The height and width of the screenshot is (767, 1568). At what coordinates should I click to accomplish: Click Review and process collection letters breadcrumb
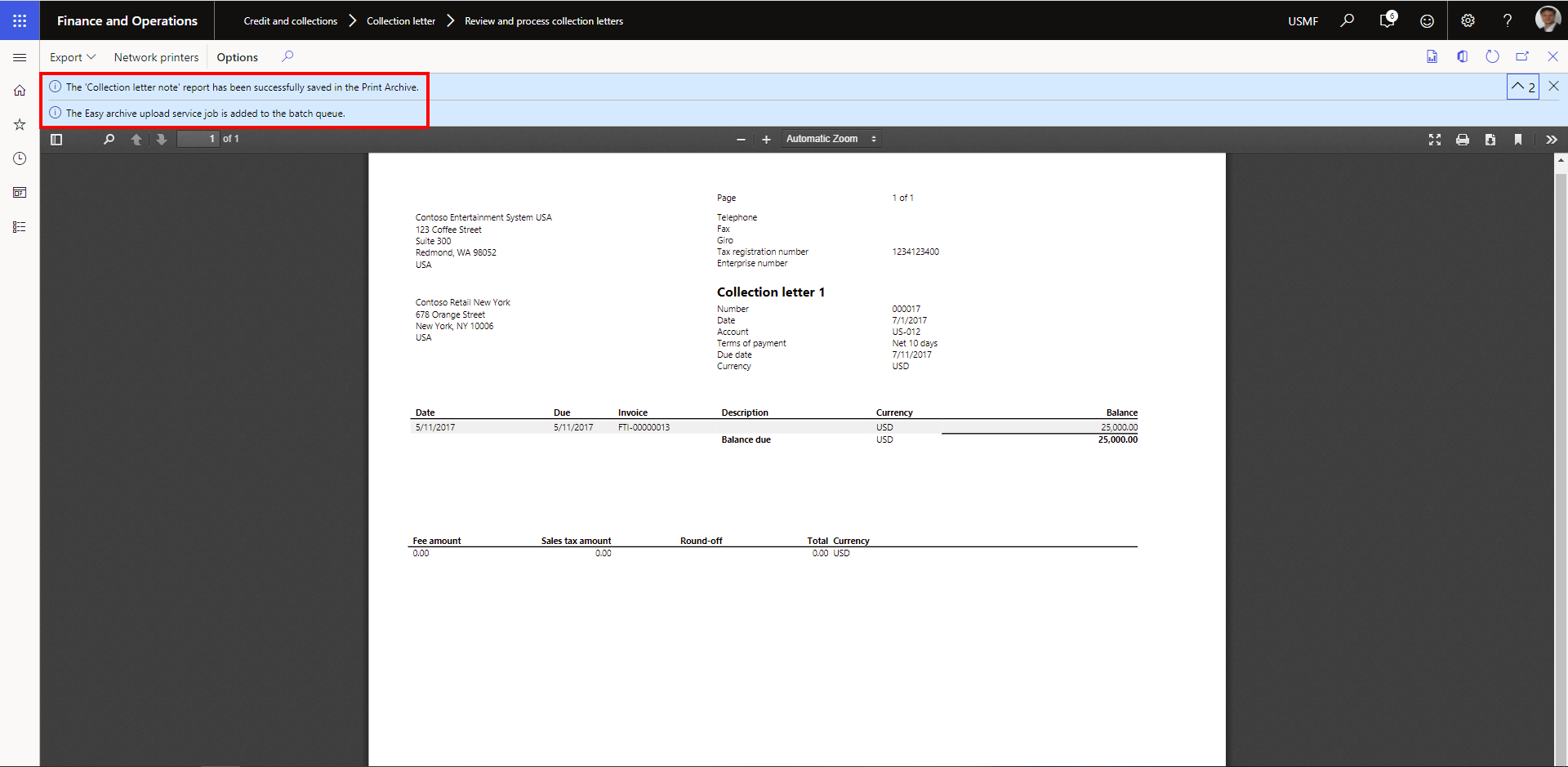[544, 21]
